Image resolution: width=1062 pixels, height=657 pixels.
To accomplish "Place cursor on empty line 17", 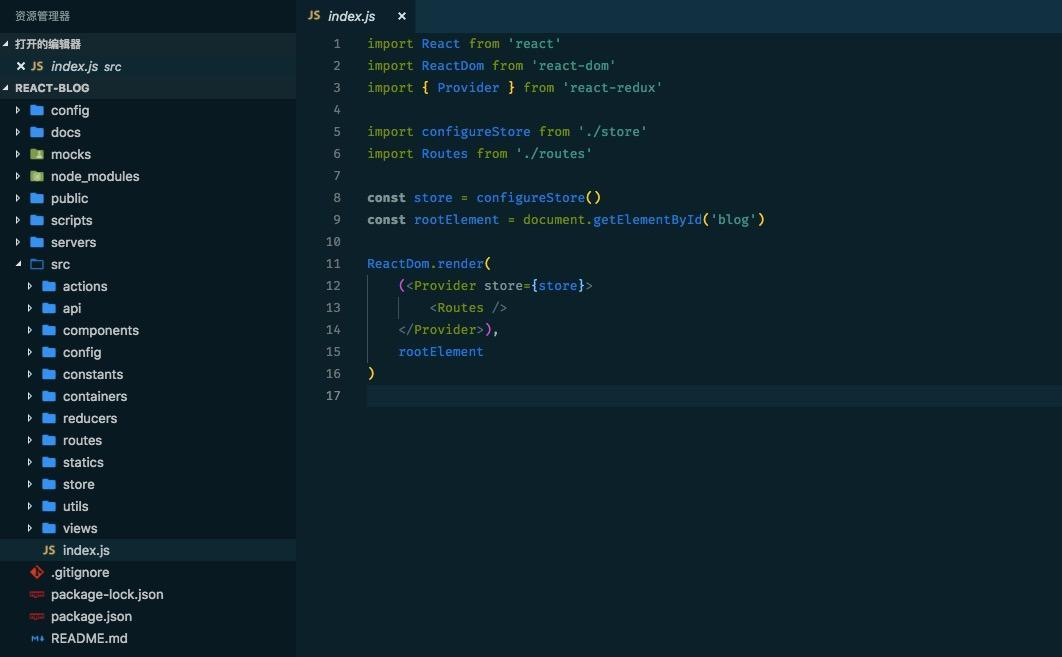I will coord(714,396).
